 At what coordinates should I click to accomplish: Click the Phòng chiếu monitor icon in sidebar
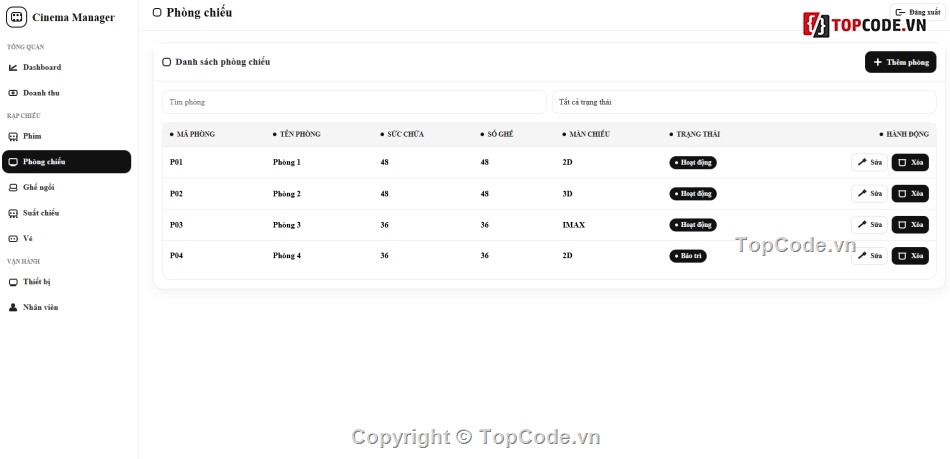(x=13, y=162)
